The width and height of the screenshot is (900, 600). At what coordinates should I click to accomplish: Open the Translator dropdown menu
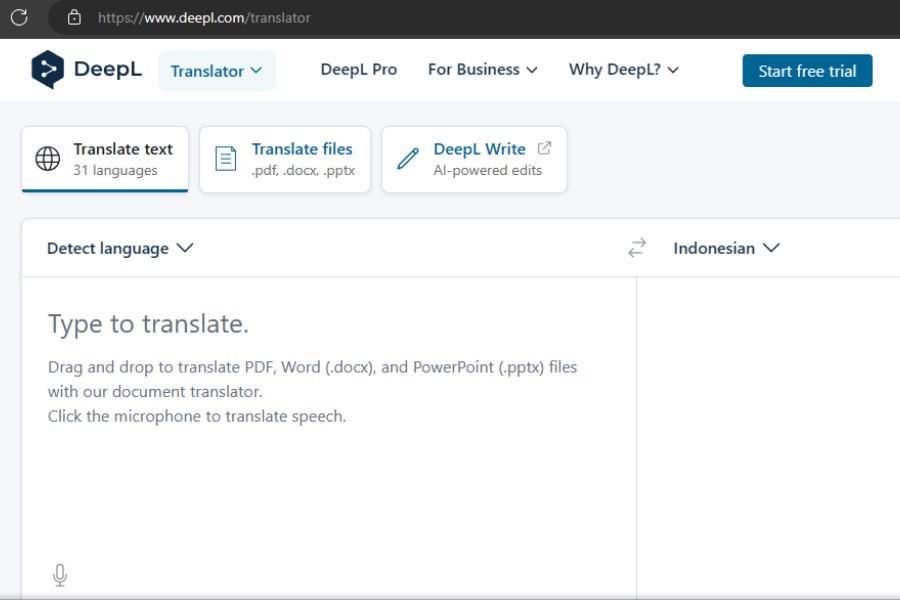(217, 71)
